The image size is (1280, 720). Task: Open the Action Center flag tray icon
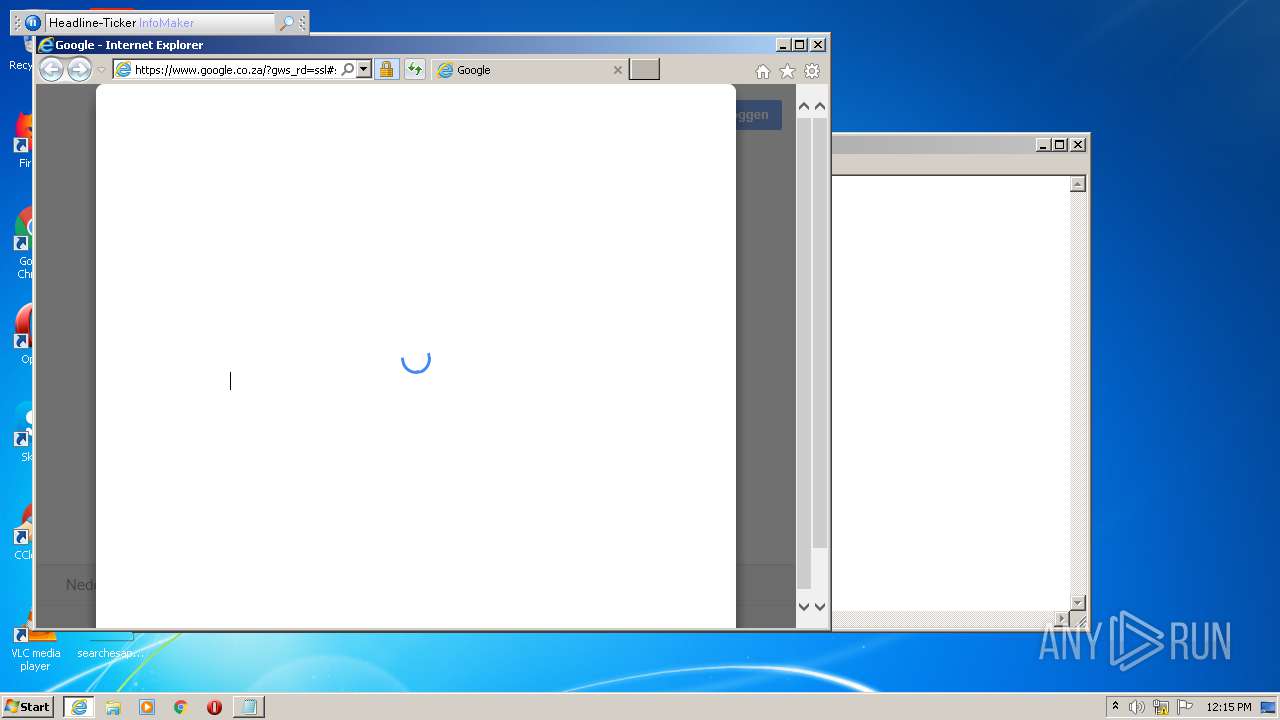tap(1185, 707)
